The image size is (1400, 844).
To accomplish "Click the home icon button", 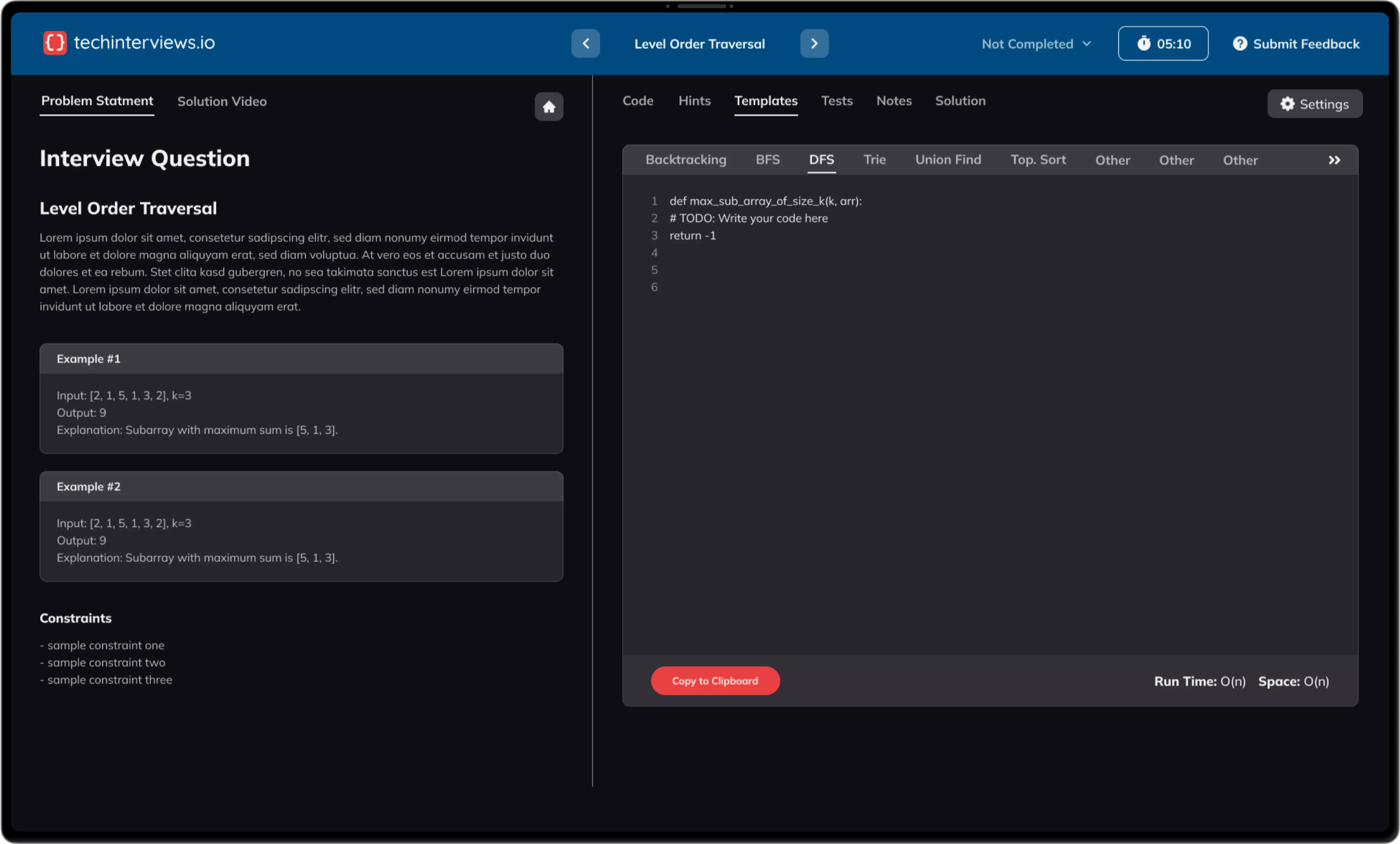I will pyautogui.click(x=549, y=107).
